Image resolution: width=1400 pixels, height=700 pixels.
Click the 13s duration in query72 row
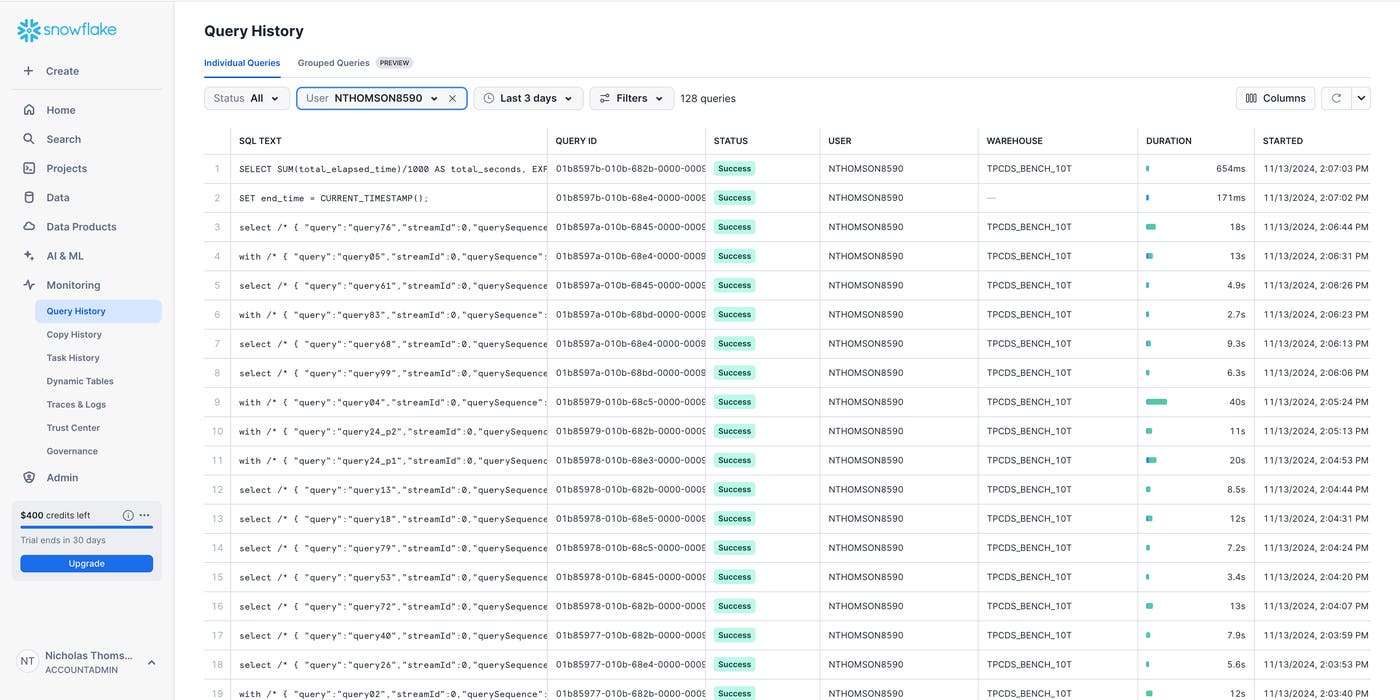coord(1237,606)
